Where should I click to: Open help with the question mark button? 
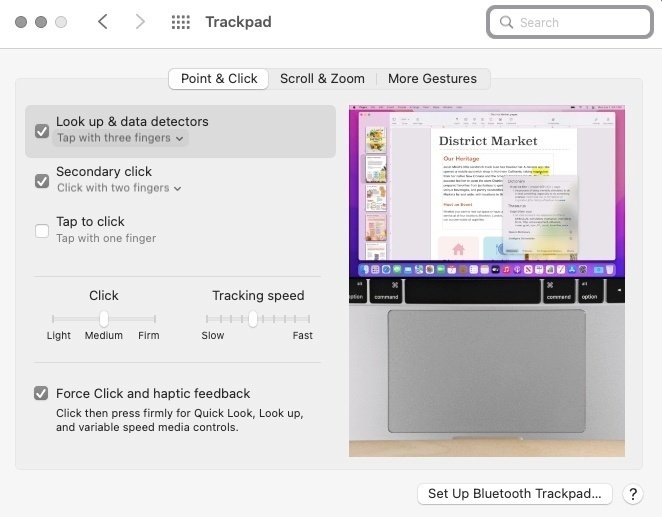click(632, 493)
